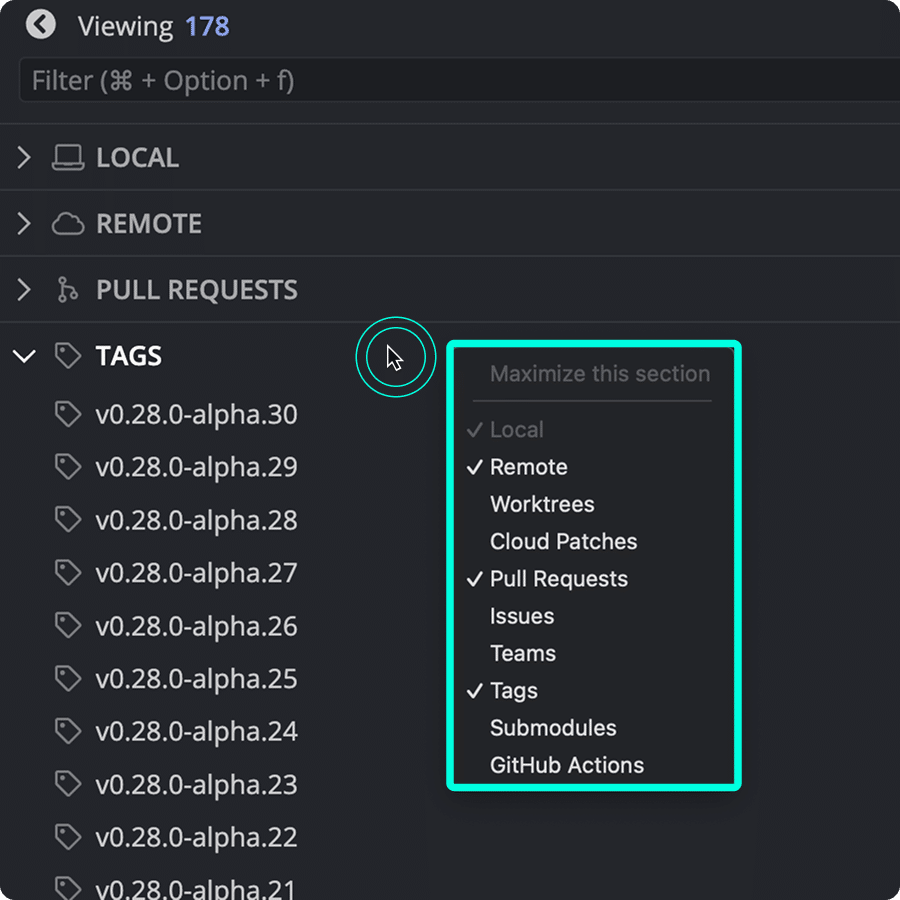Select Worktrees from the context menu
Screen dimensions: 900x900
pos(541,504)
